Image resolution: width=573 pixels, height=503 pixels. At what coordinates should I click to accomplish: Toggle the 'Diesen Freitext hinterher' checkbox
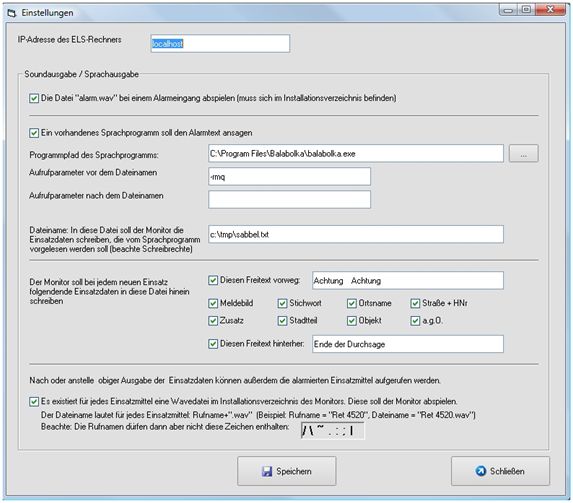tap(213, 344)
